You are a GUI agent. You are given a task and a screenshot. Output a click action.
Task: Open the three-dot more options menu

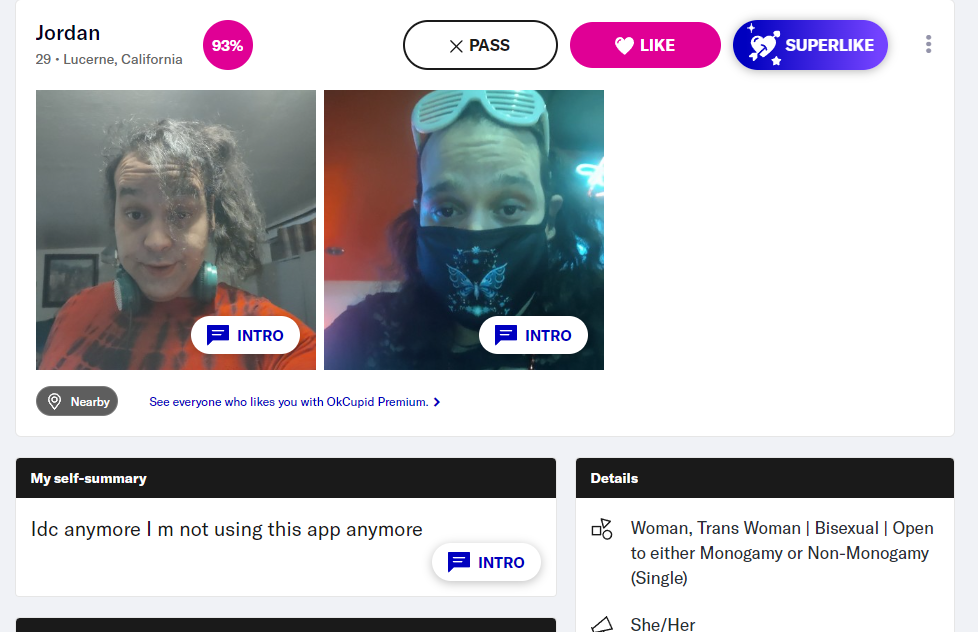tap(928, 44)
